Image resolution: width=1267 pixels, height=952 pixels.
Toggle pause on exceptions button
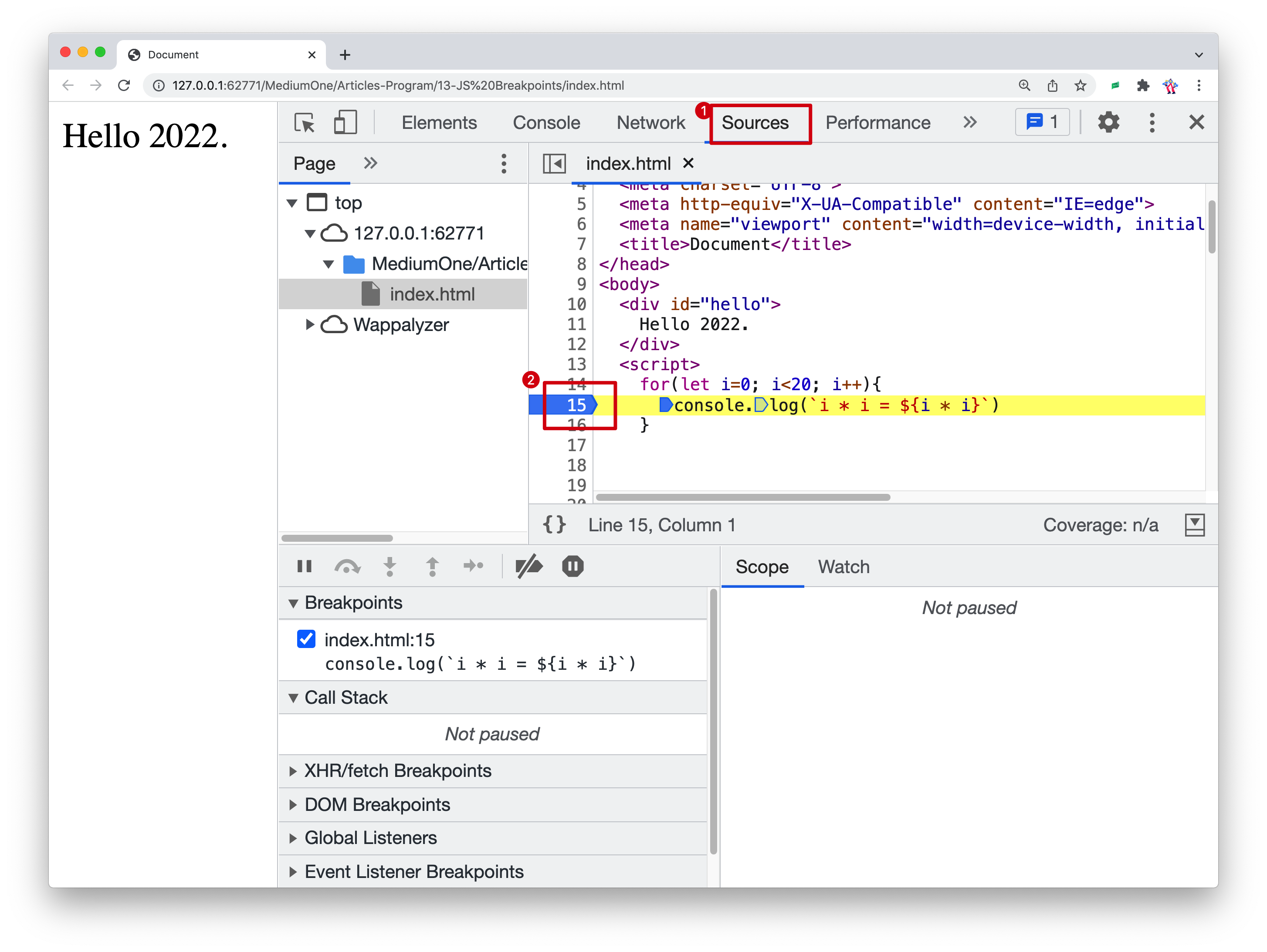572,567
